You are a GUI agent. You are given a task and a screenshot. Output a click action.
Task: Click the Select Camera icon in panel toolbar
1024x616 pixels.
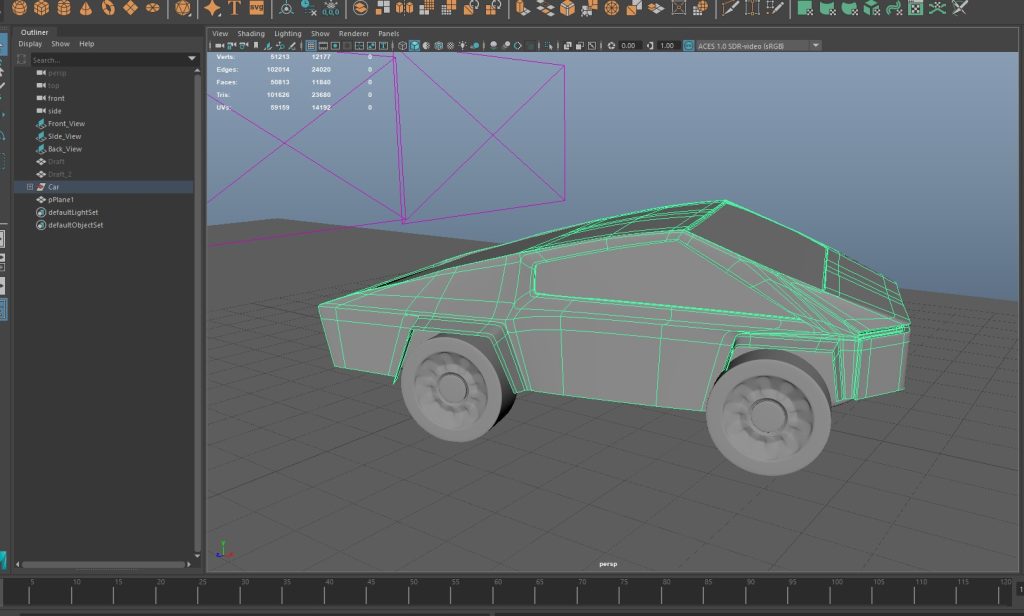tap(220, 46)
